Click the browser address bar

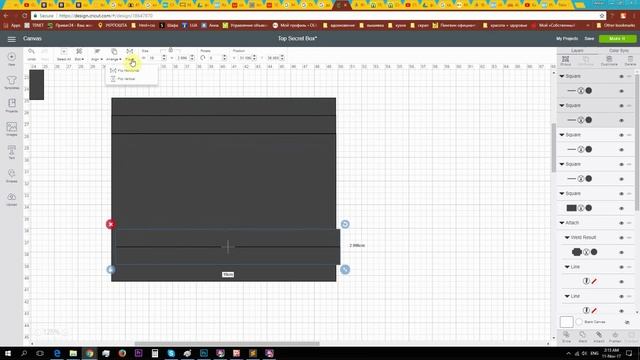pyautogui.click(x=318, y=16)
